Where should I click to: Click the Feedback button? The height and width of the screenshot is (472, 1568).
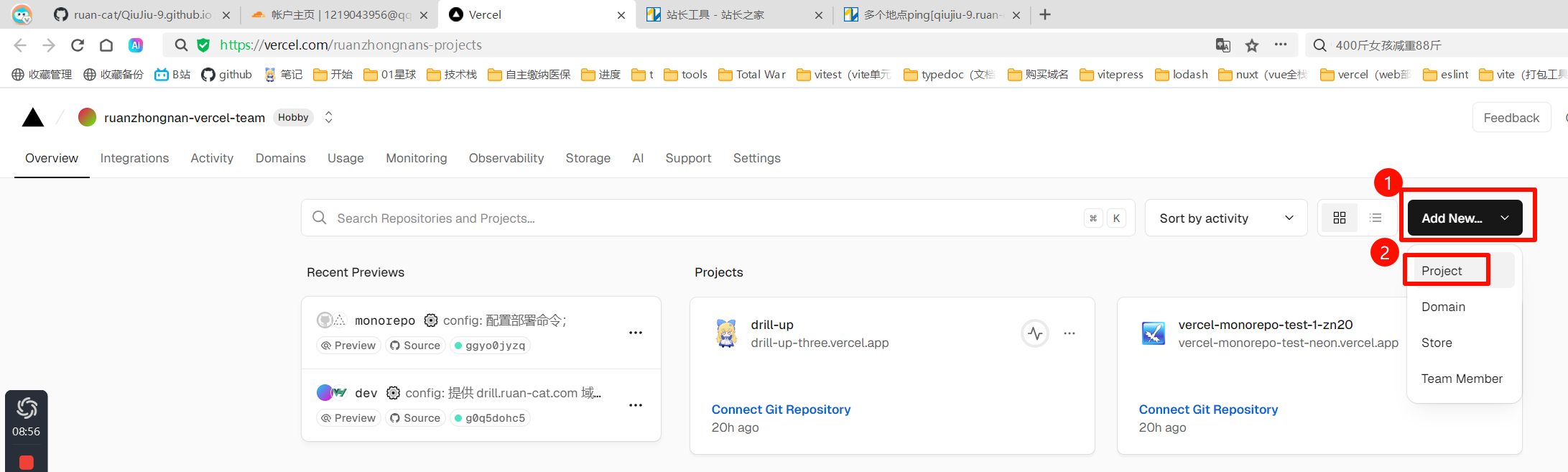click(1511, 118)
